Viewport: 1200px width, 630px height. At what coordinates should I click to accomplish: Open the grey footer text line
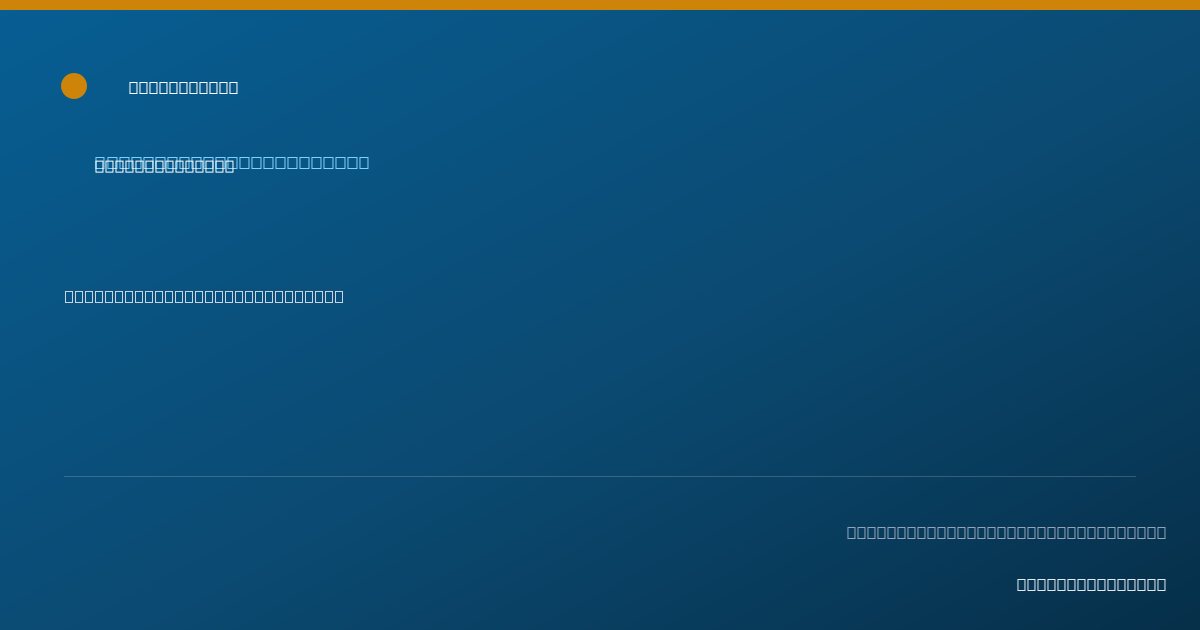coord(1006,533)
